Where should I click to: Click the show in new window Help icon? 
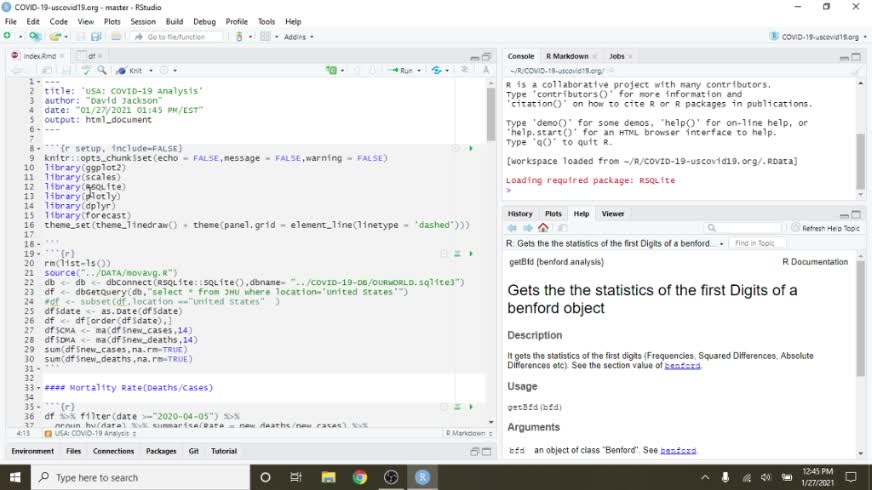(x=562, y=228)
